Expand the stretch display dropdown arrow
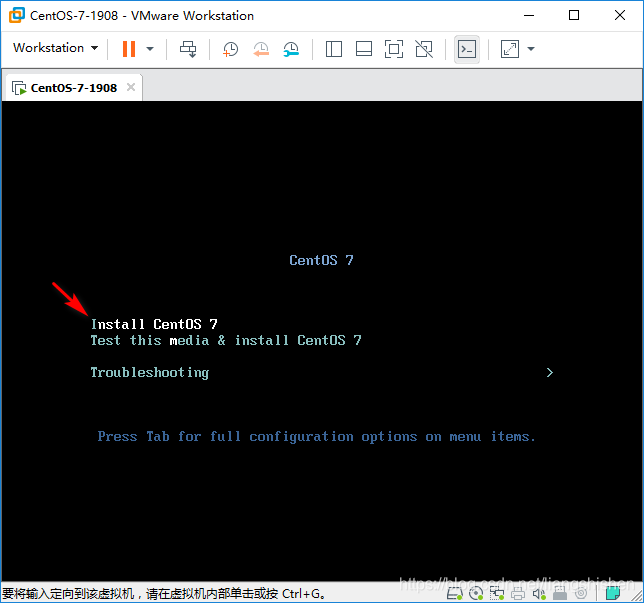This screenshot has height=603, width=644. (531, 49)
